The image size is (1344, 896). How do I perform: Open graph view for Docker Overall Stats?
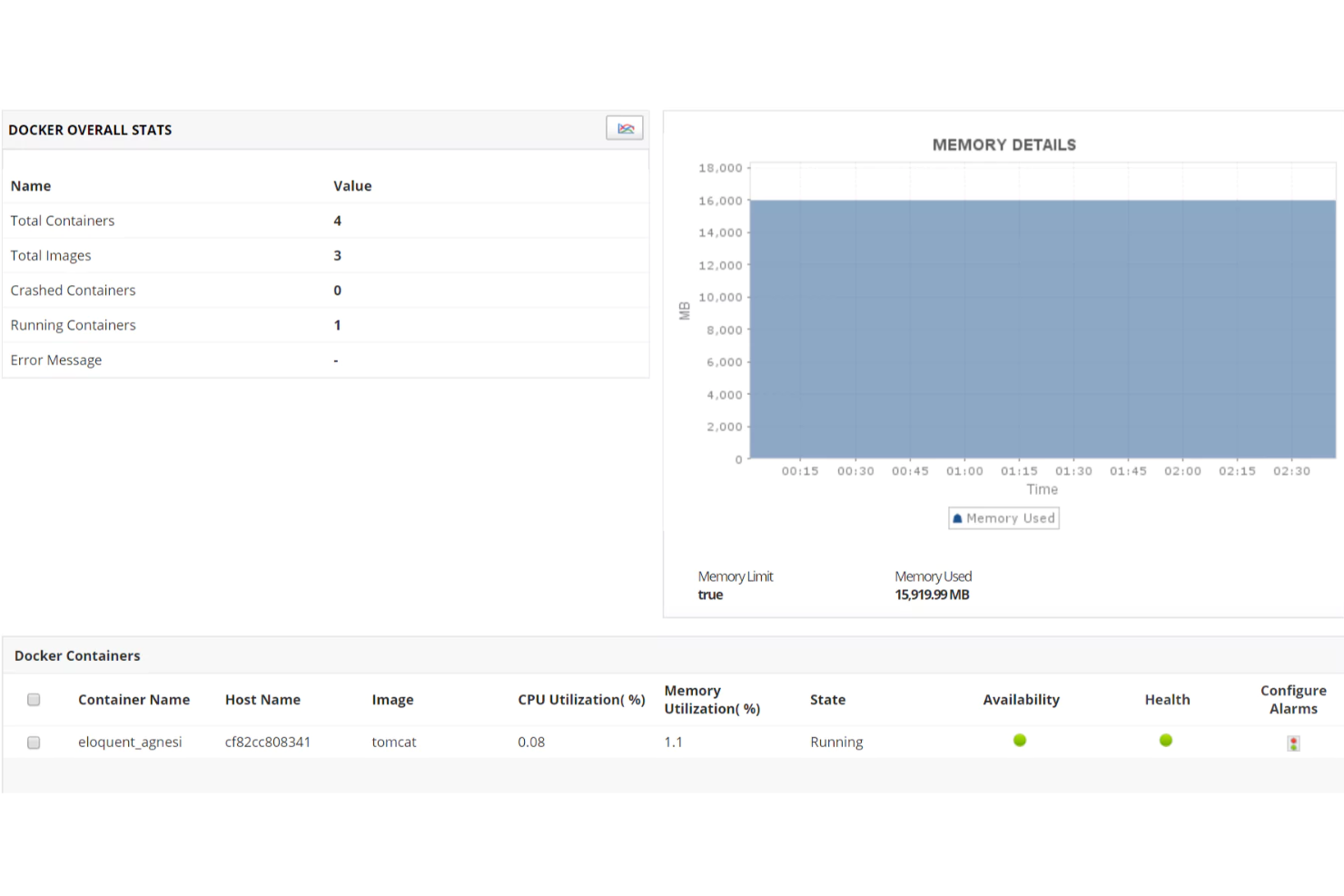pos(625,127)
